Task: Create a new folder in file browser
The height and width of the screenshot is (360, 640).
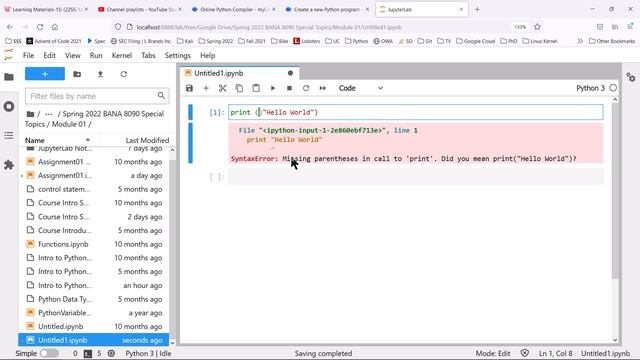Action: 77,74
